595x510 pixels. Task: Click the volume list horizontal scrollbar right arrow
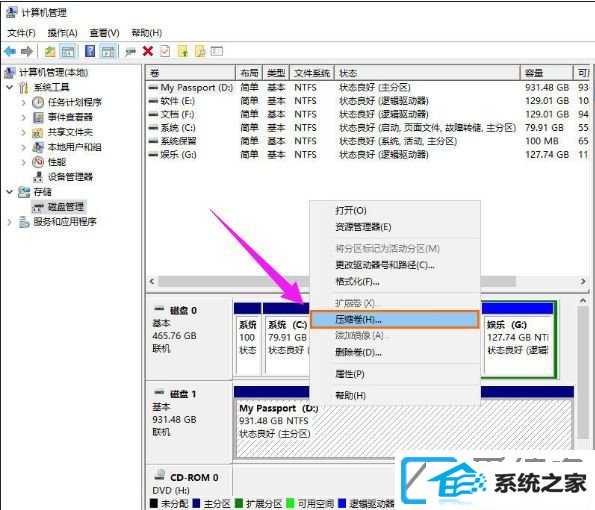pos(583,281)
